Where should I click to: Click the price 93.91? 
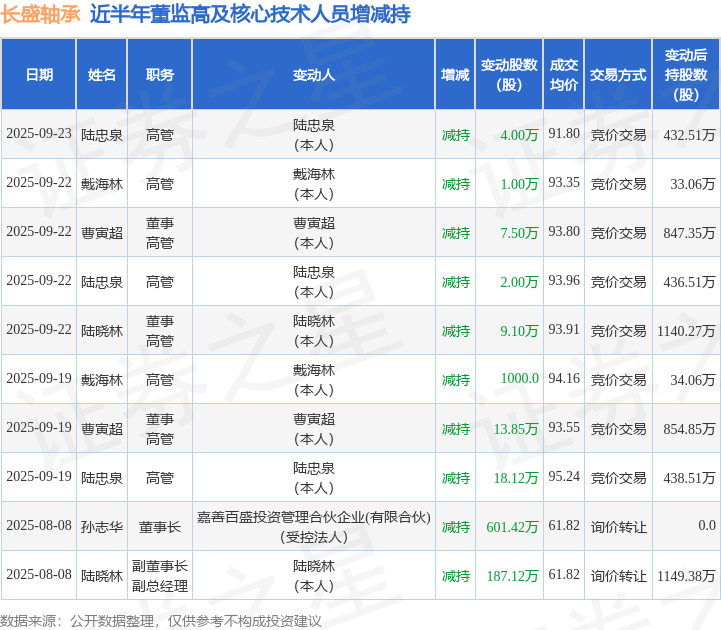pyautogui.click(x=564, y=330)
